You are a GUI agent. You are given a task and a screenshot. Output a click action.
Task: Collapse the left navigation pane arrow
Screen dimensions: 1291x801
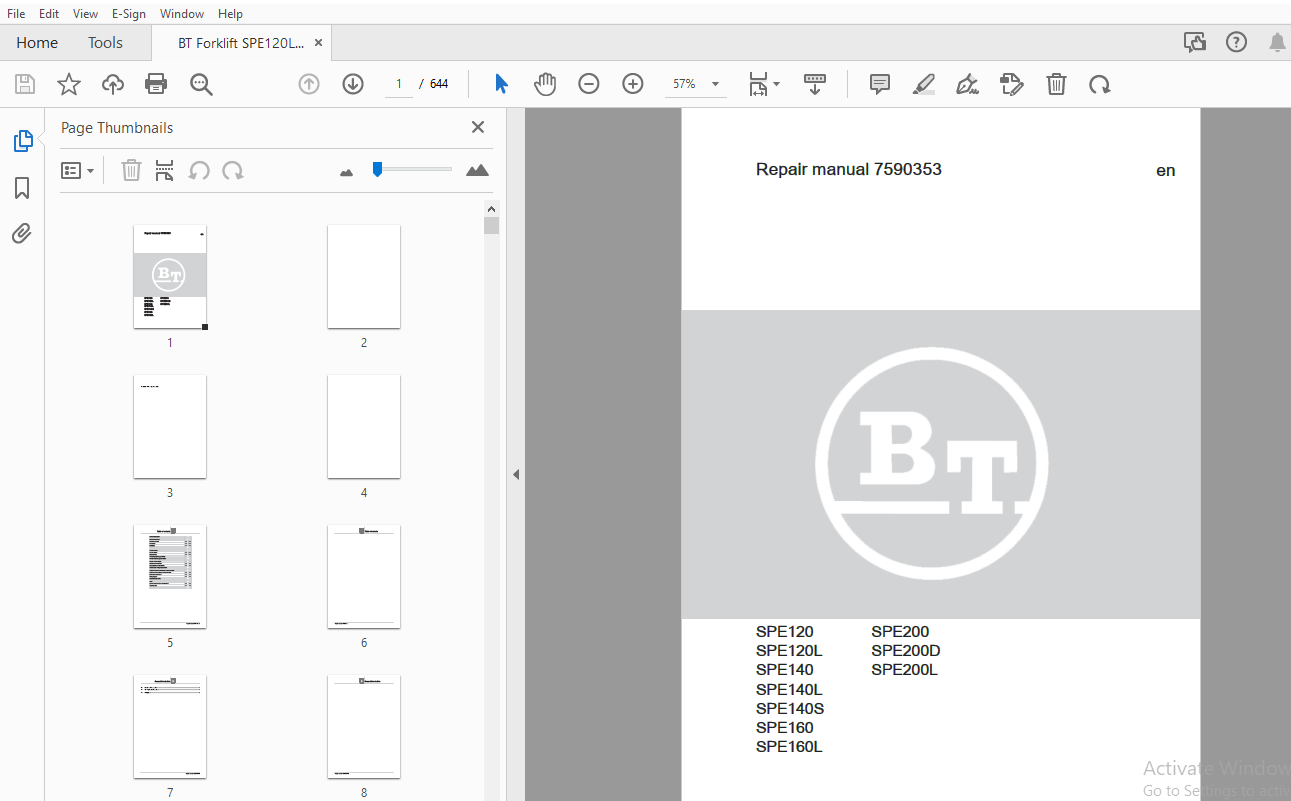click(516, 474)
